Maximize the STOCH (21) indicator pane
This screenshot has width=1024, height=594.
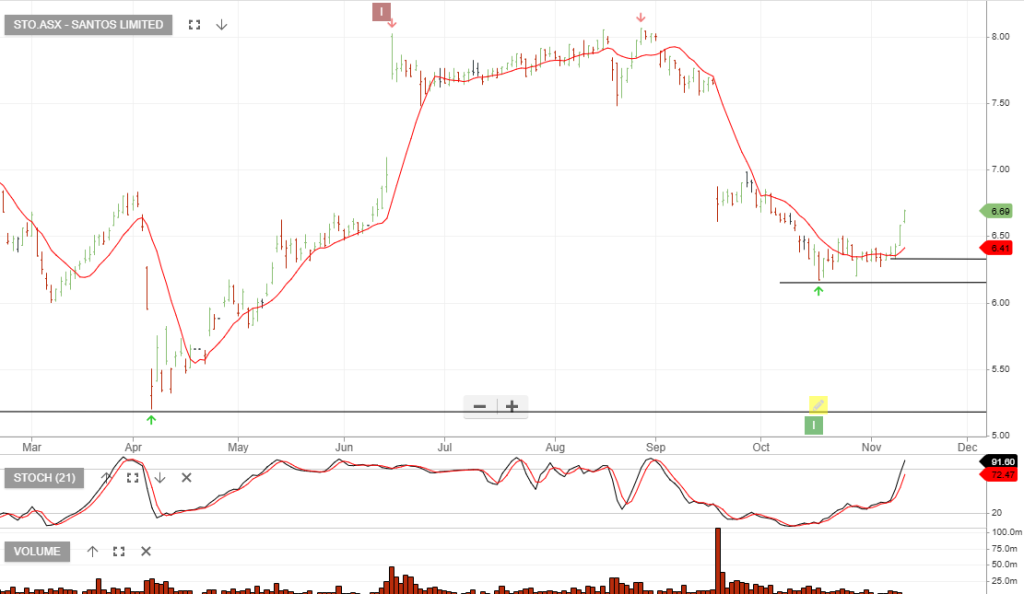(132, 478)
